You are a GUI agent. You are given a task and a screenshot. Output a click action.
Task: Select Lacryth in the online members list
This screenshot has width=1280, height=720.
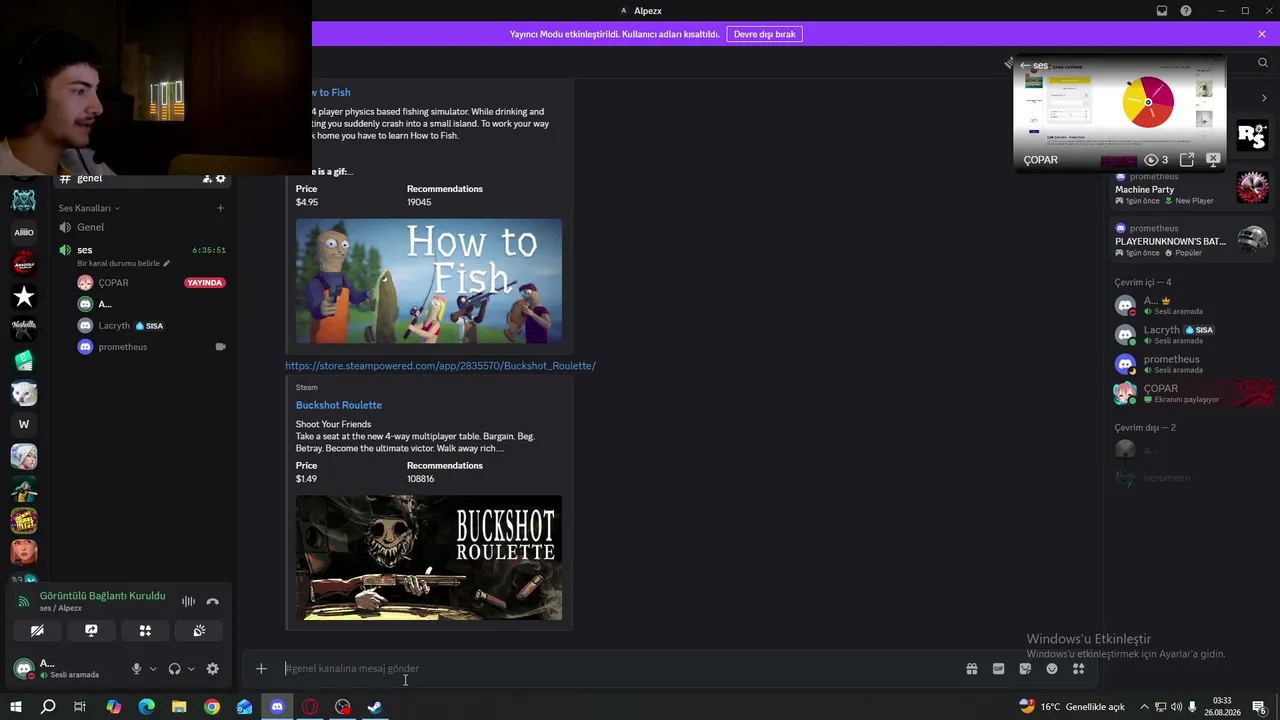pos(1192,334)
